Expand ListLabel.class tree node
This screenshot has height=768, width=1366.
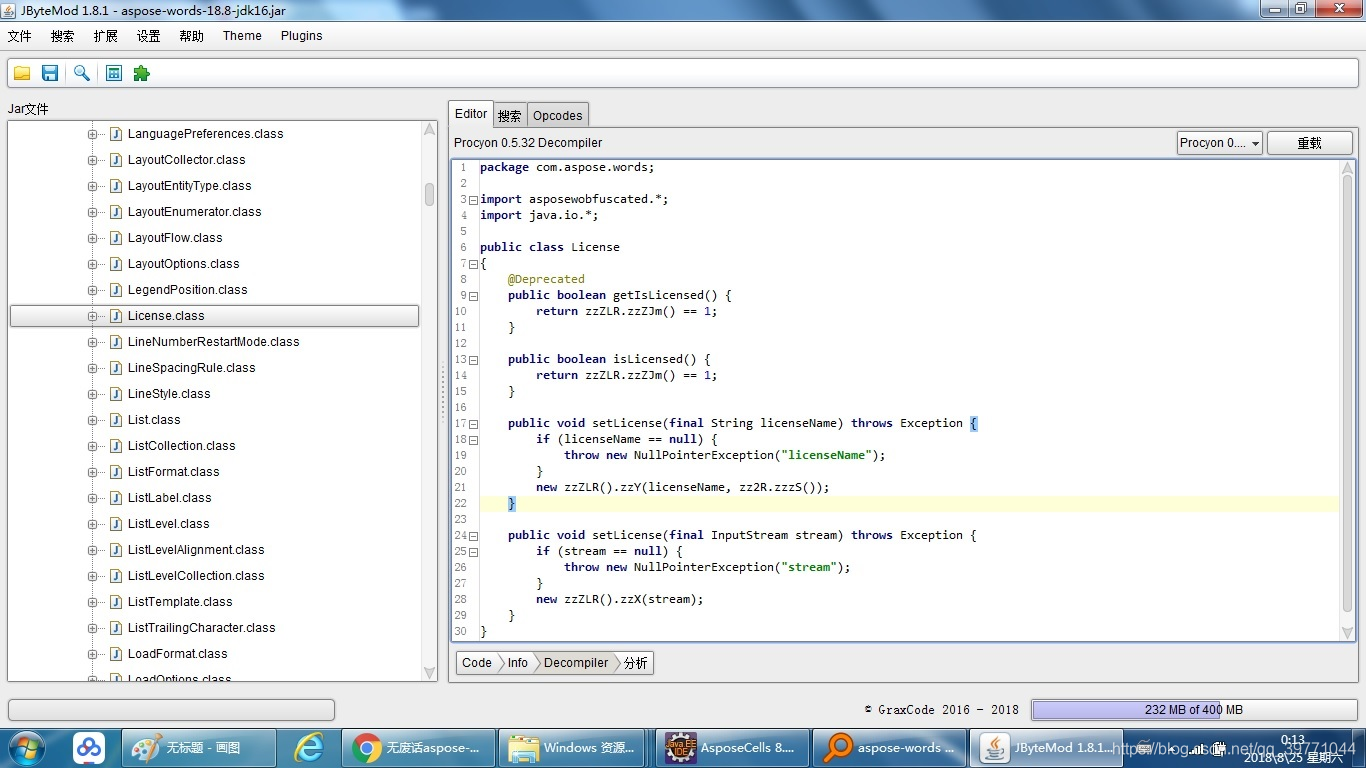click(x=93, y=498)
